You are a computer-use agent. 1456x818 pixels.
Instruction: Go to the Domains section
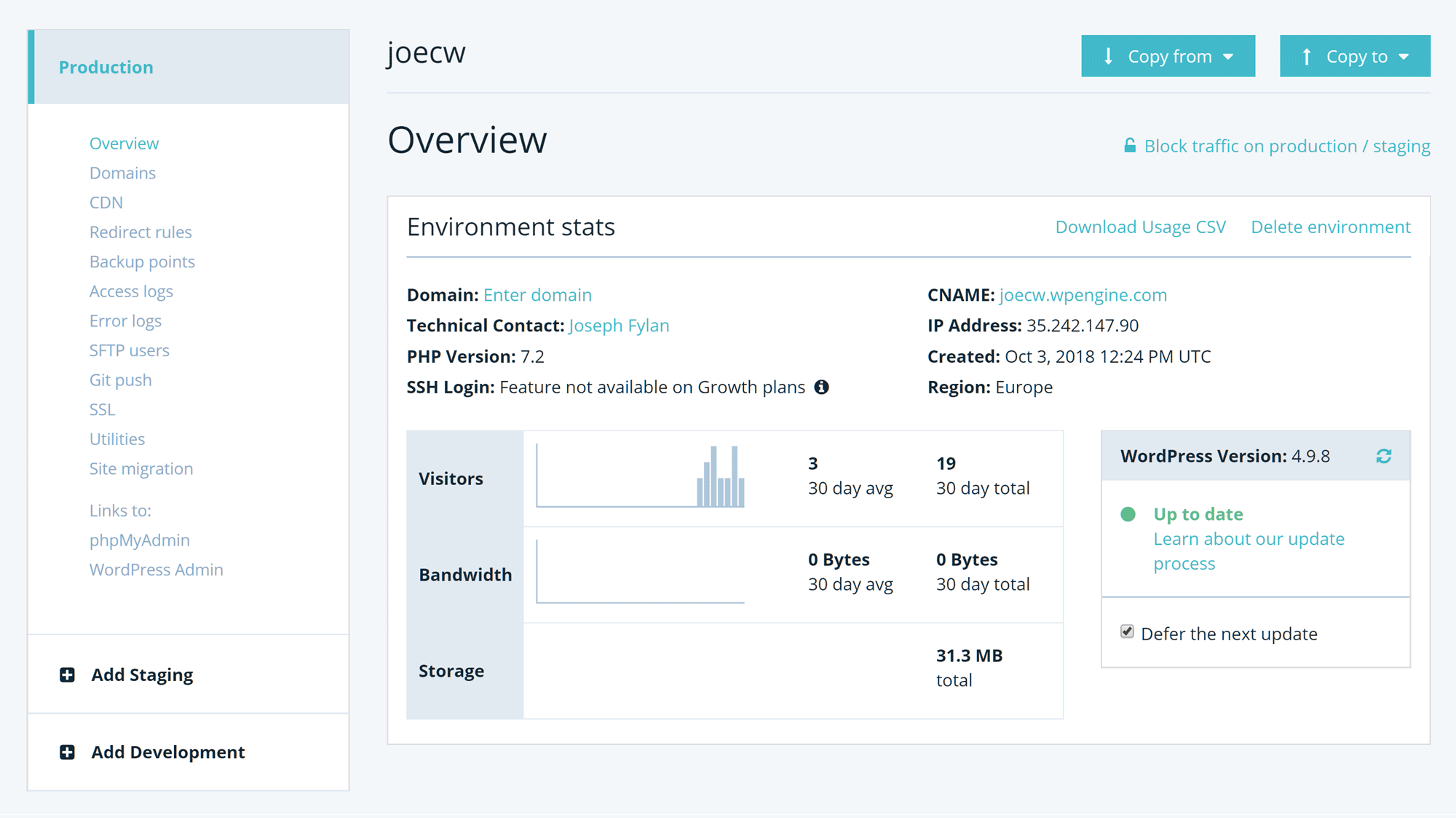pos(122,173)
